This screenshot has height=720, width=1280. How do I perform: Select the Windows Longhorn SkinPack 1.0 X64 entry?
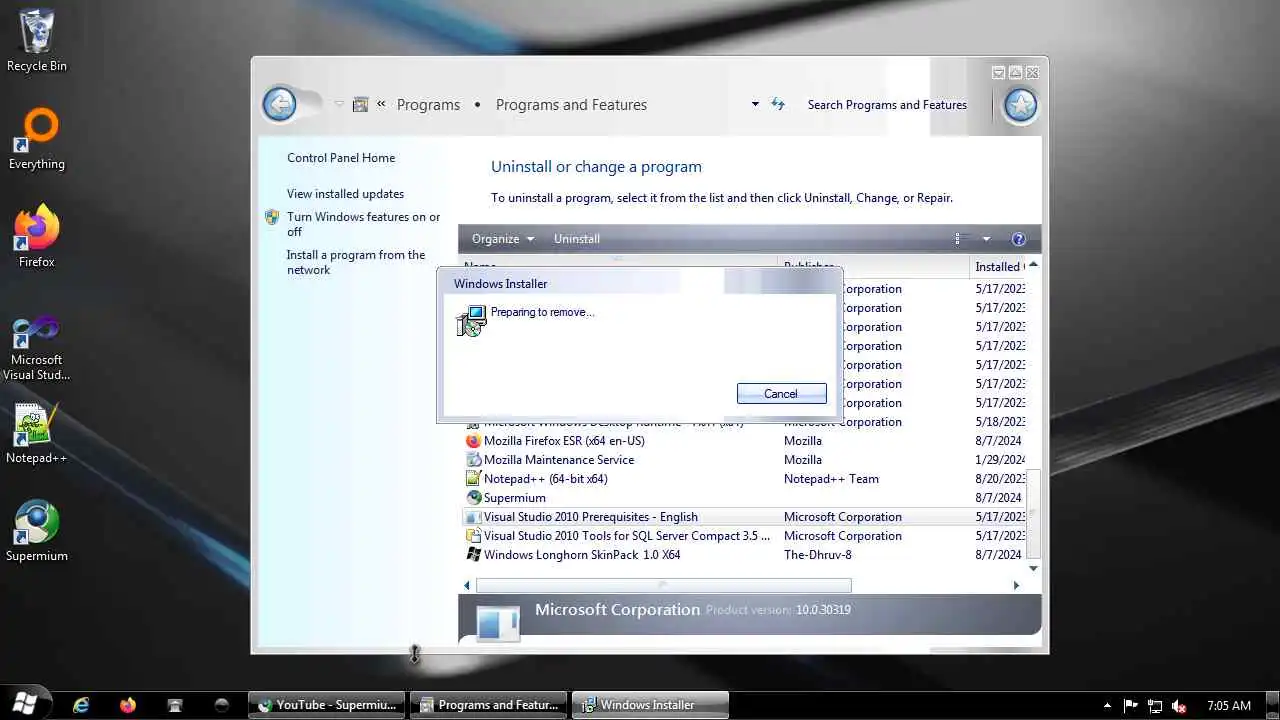tap(743, 555)
